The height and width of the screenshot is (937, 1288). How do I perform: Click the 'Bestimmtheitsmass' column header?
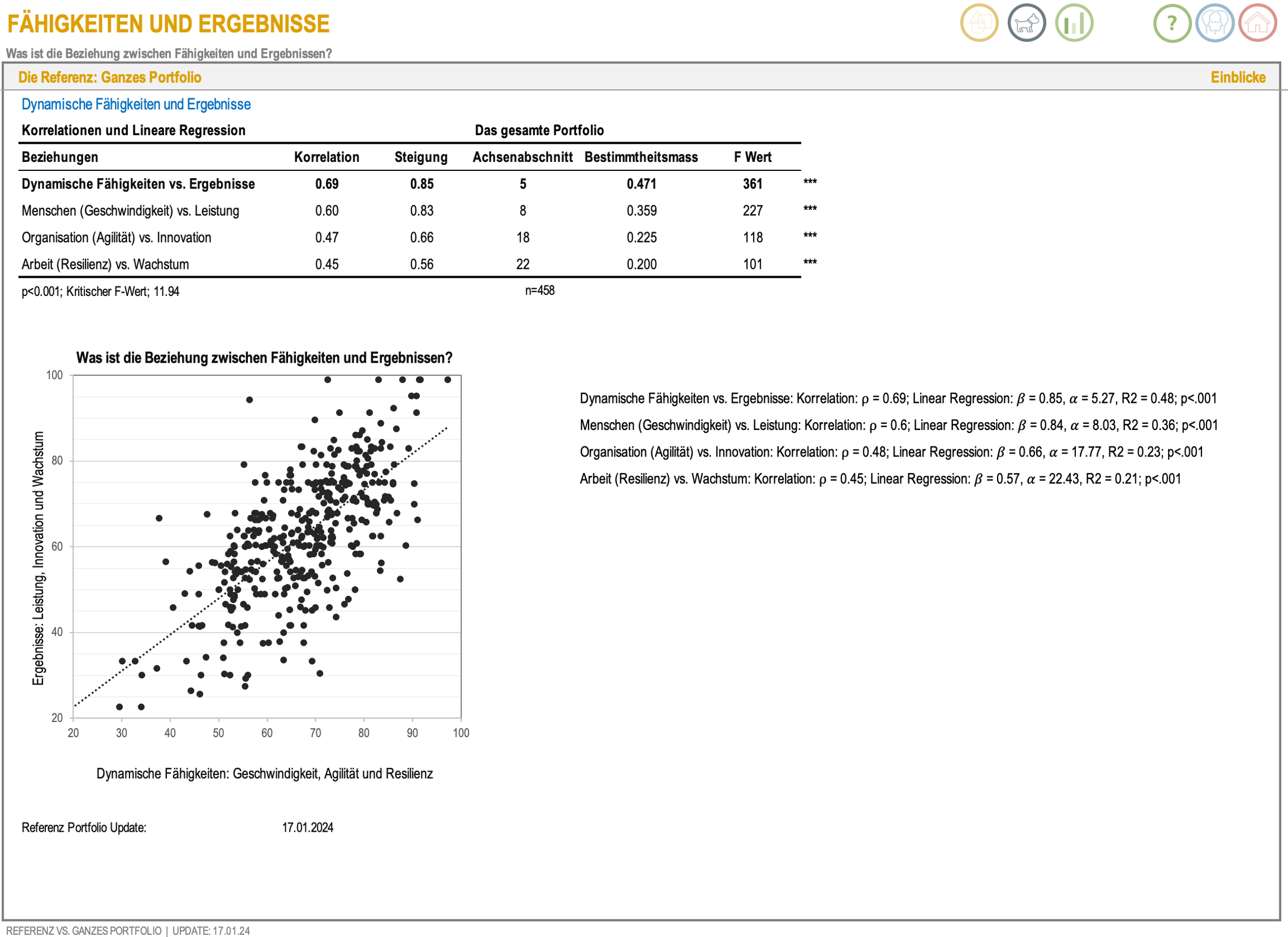[641, 157]
